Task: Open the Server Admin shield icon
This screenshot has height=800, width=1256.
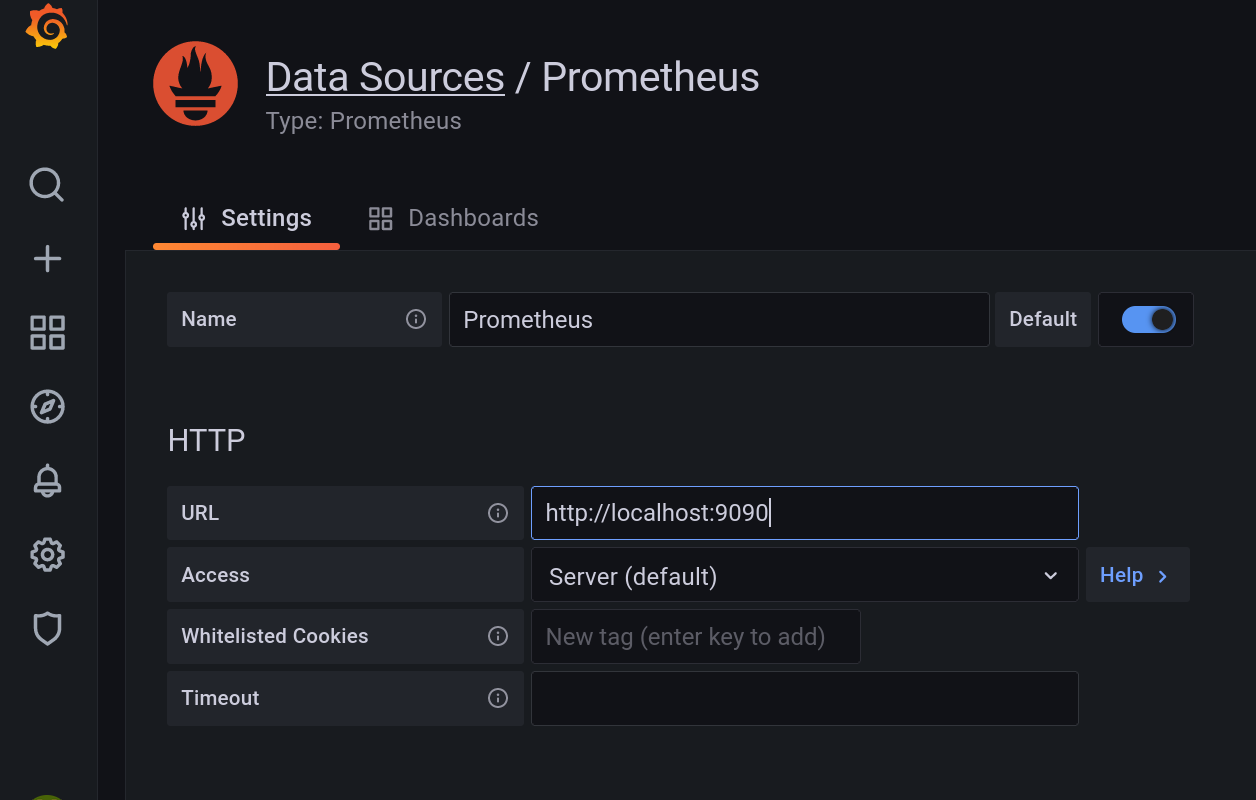Action: pyautogui.click(x=47, y=628)
